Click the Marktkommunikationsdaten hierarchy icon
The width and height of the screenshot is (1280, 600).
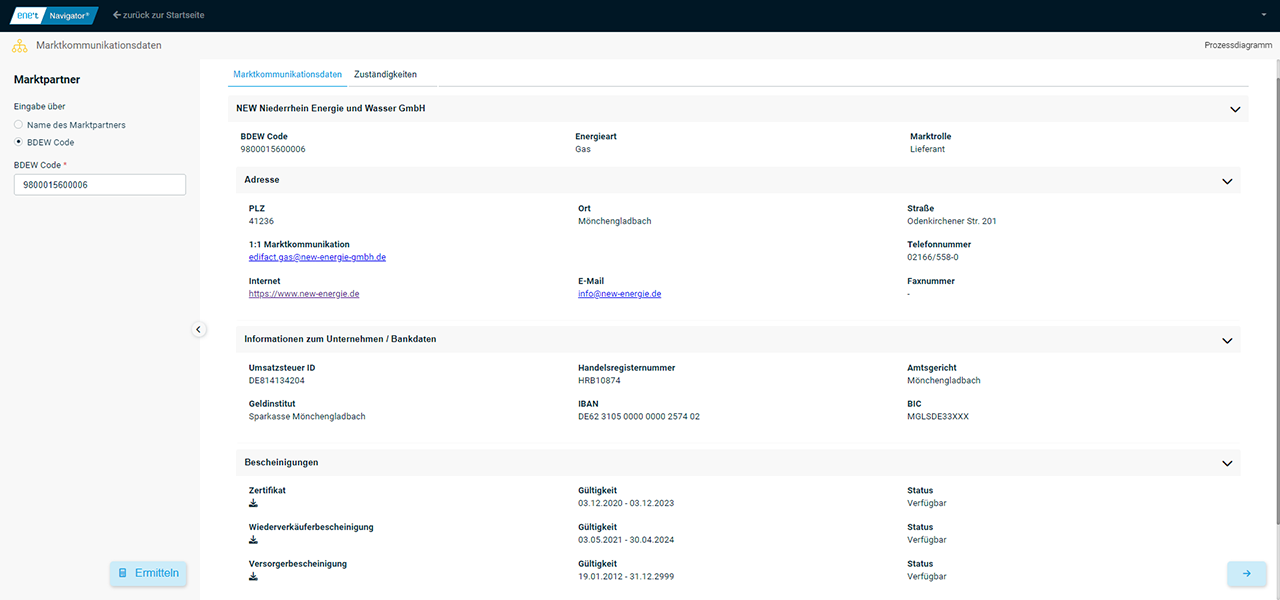(x=19, y=46)
